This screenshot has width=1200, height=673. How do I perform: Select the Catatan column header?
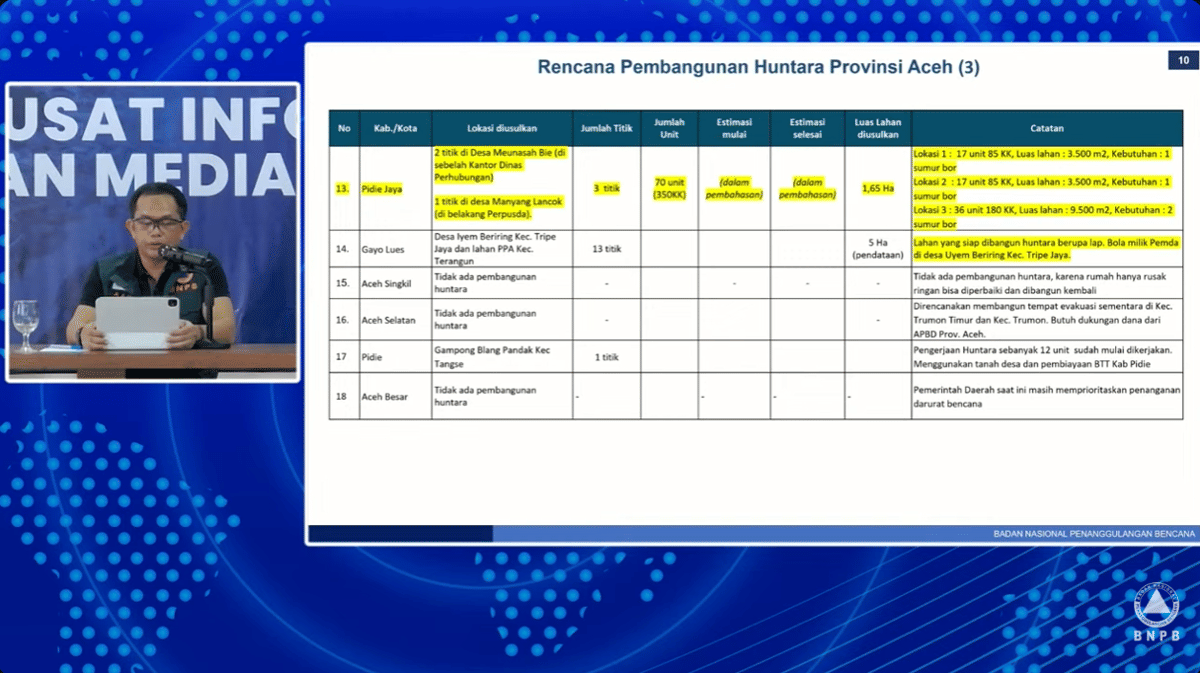click(x=1047, y=128)
